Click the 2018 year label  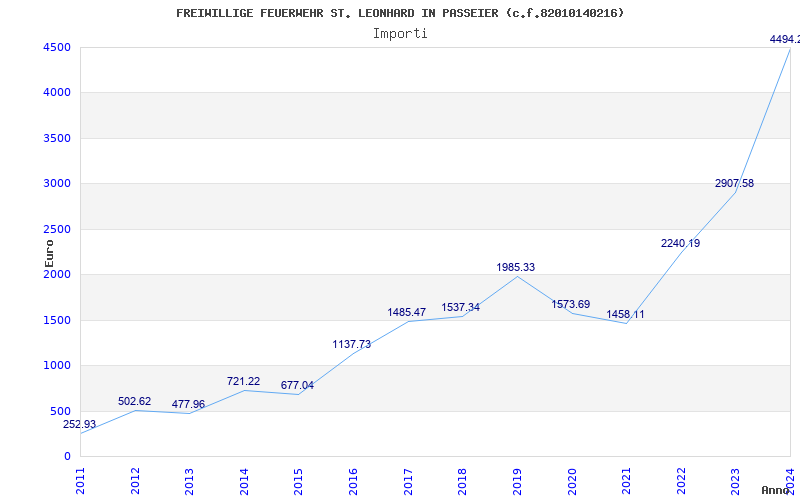coord(462,482)
